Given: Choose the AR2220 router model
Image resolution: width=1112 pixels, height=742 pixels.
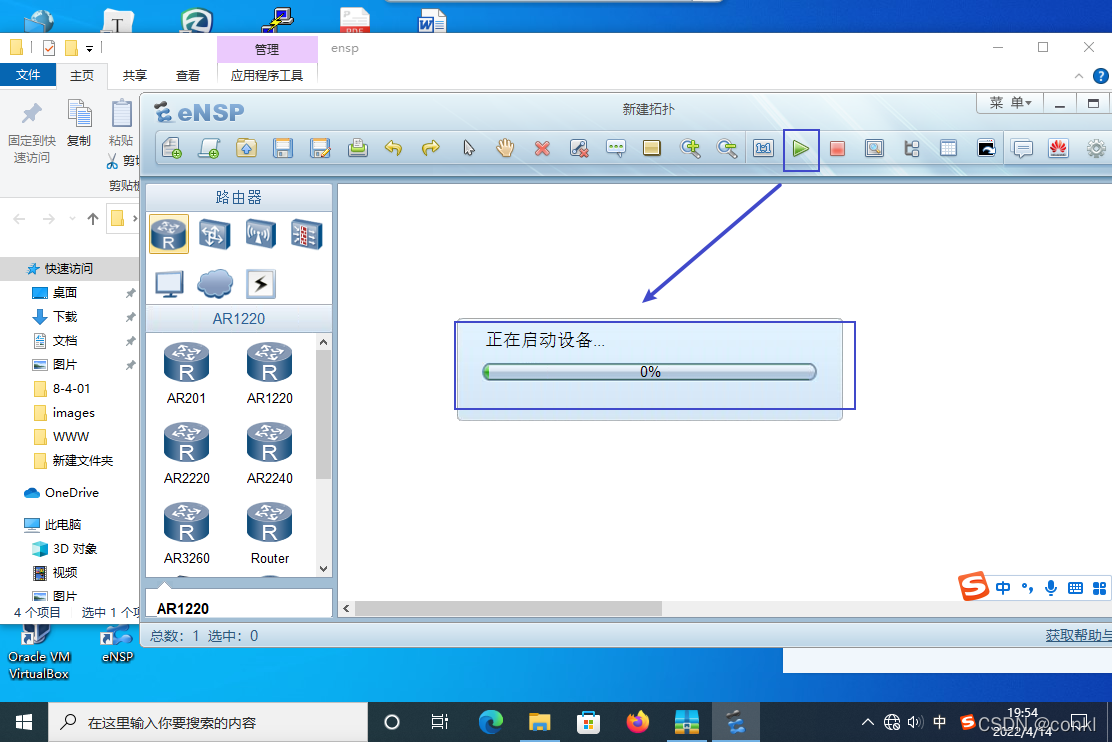Looking at the screenshot, I should [187, 453].
